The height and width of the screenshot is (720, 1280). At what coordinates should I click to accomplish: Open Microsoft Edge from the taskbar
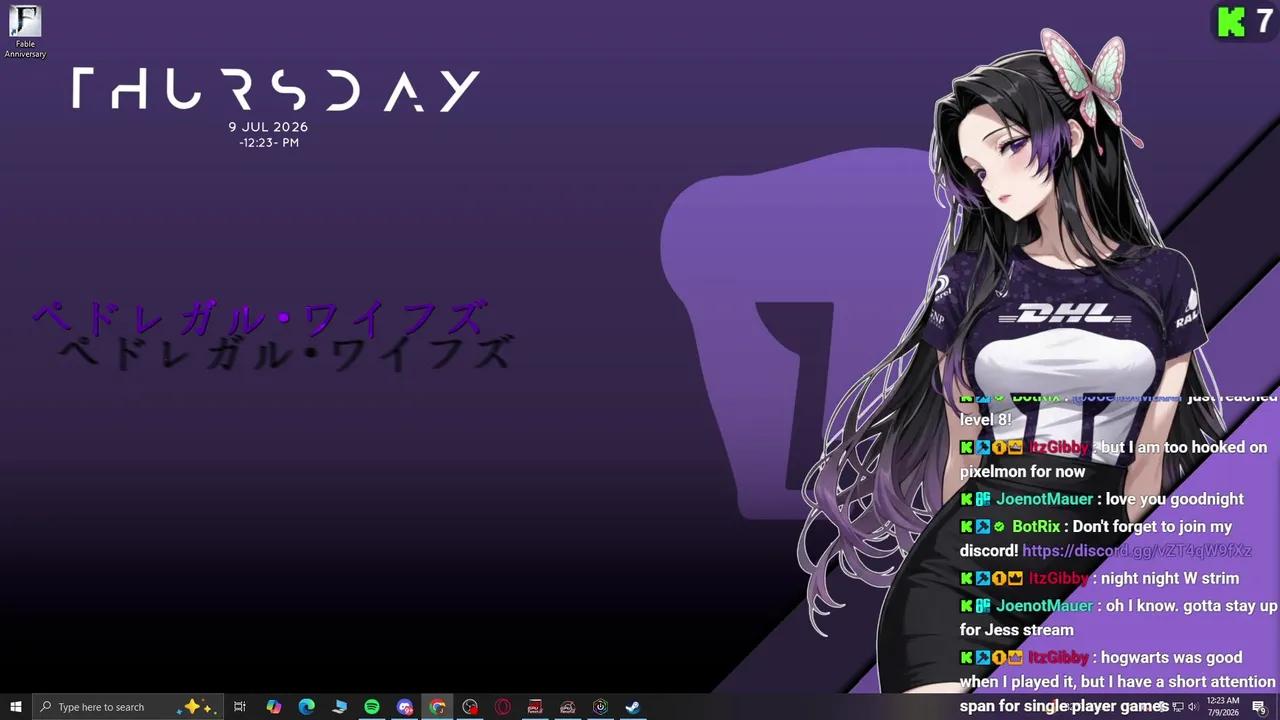click(x=306, y=707)
